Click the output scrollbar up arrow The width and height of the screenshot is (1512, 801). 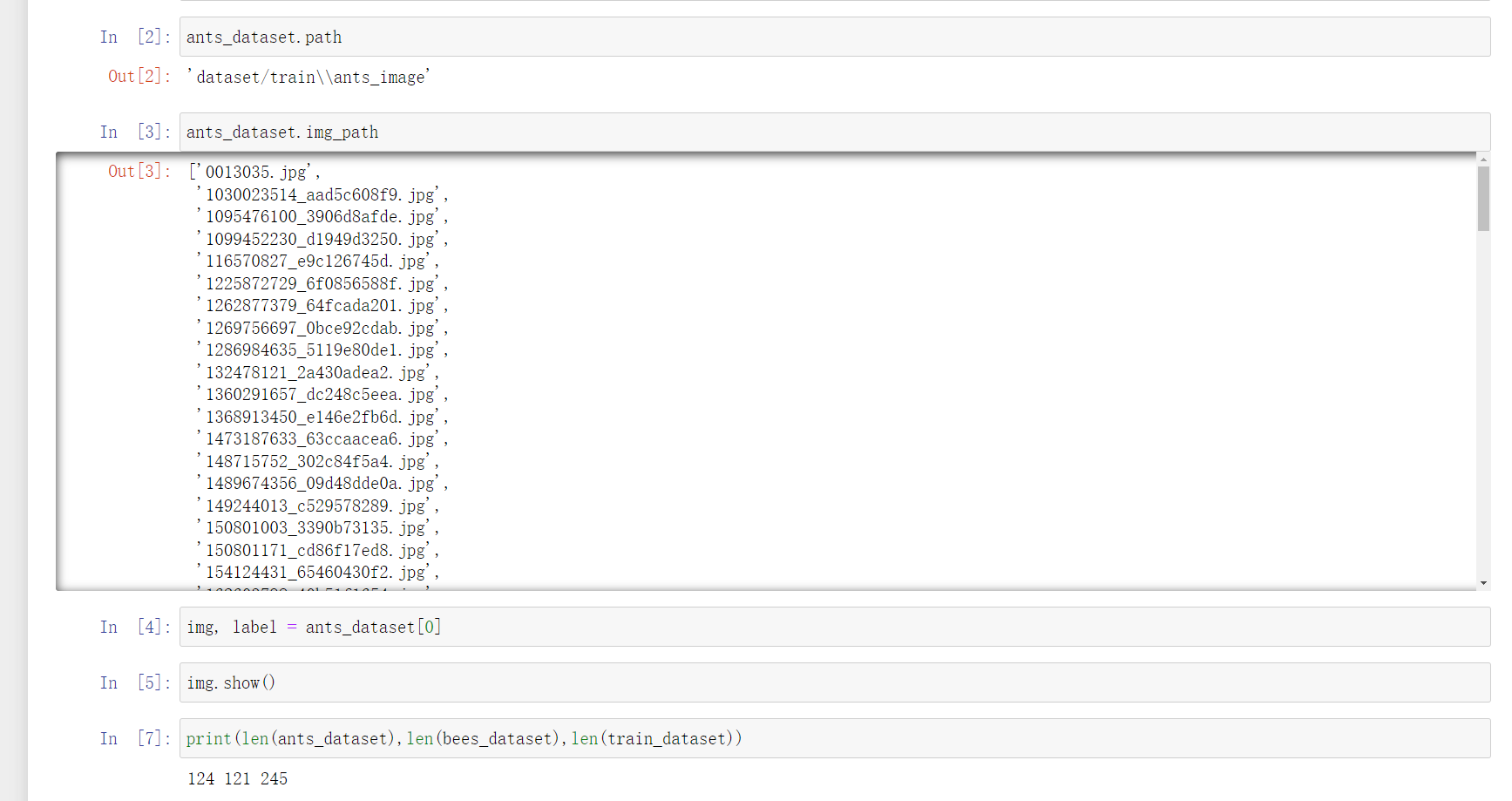pyautogui.click(x=1483, y=159)
